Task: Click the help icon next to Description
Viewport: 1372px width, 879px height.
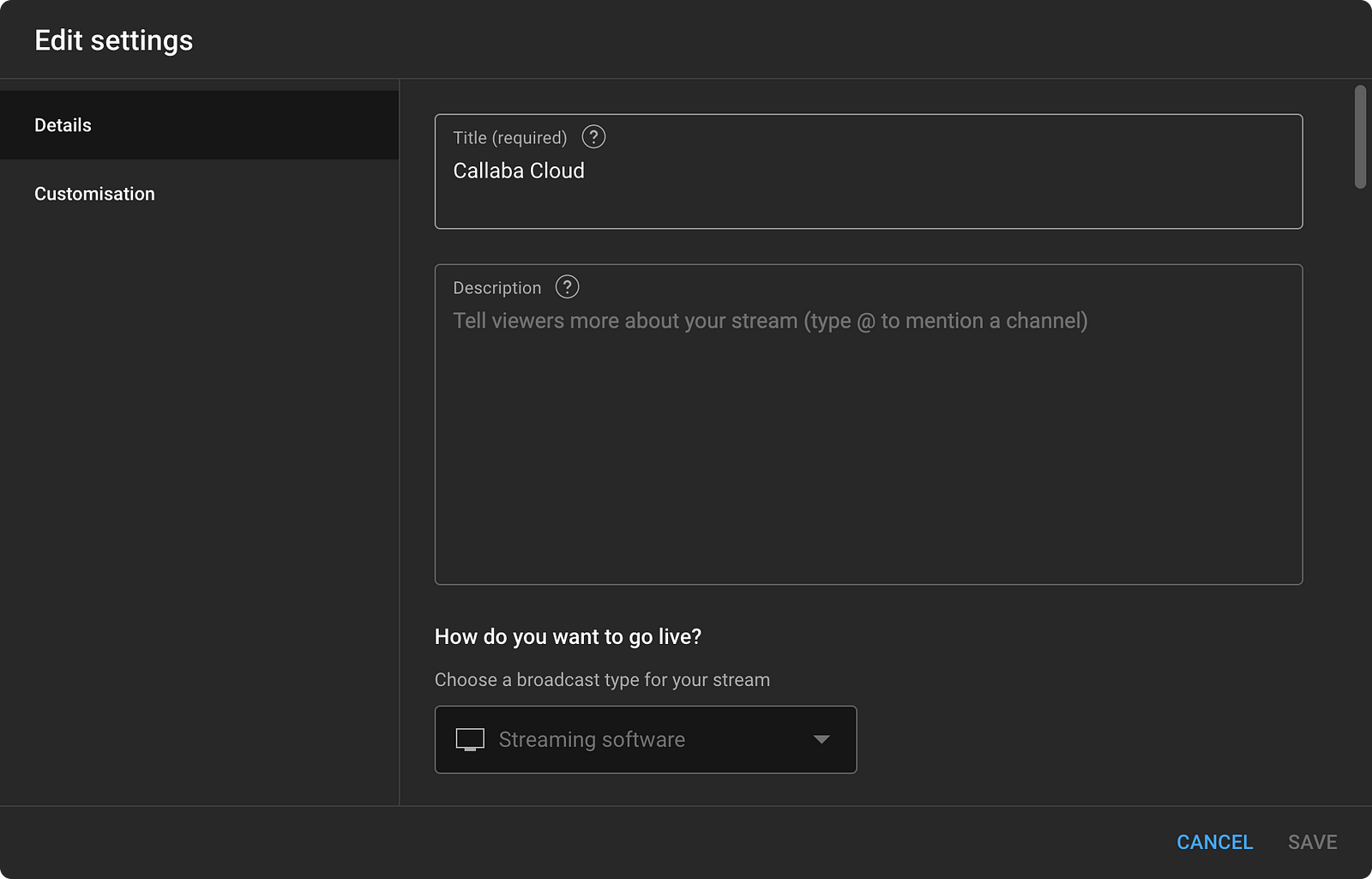Action: pyautogui.click(x=567, y=287)
